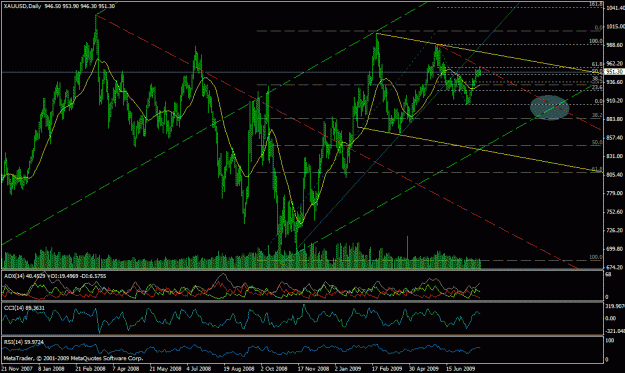This screenshot has height=373, width=625.
Task: Select the 857.40 price scale label
Action: coord(615,138)
